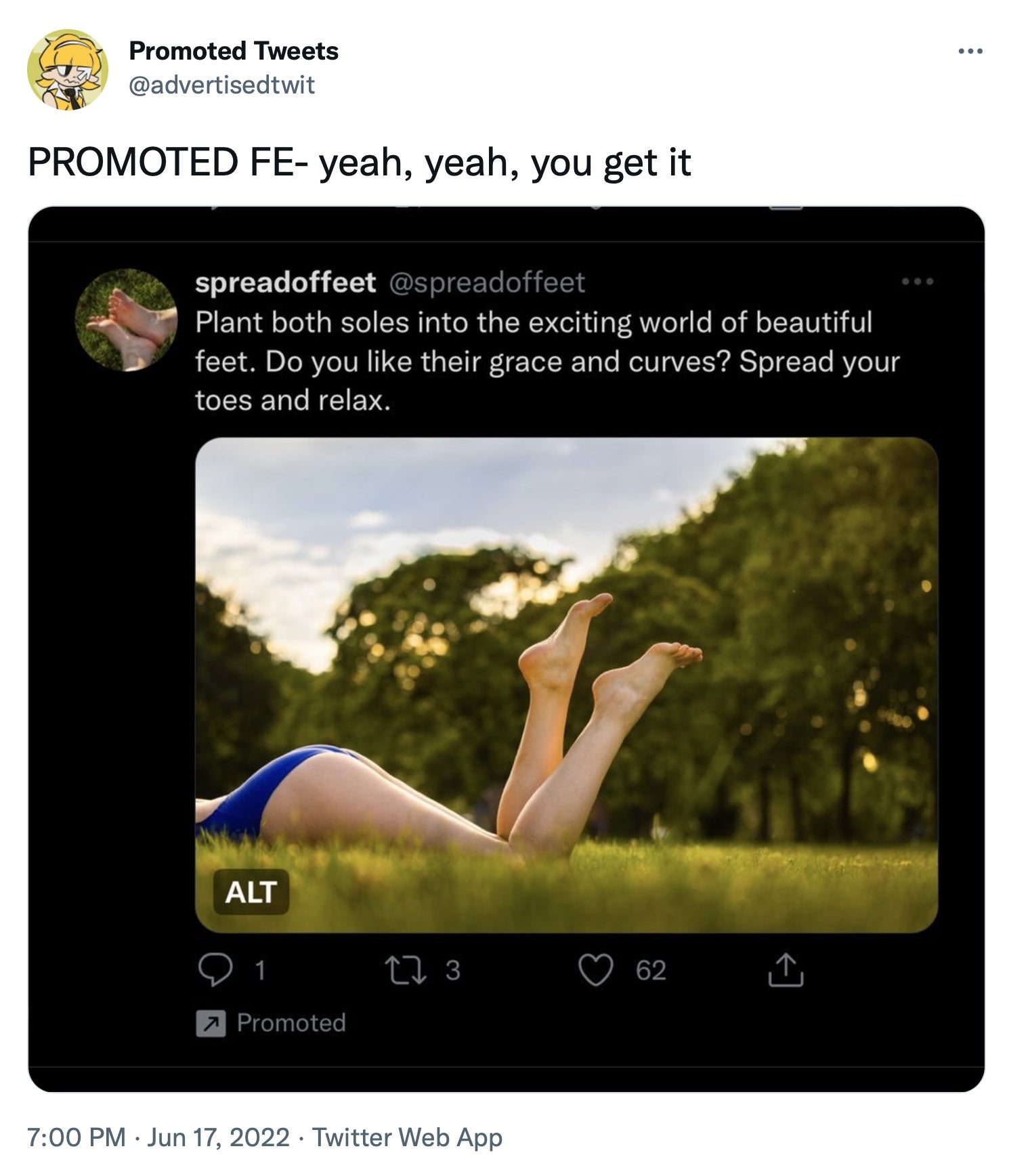The width and height of the screenshot is (1009, 1176).
Task: Show the ALT image description badge
Action: pos(251,892)
